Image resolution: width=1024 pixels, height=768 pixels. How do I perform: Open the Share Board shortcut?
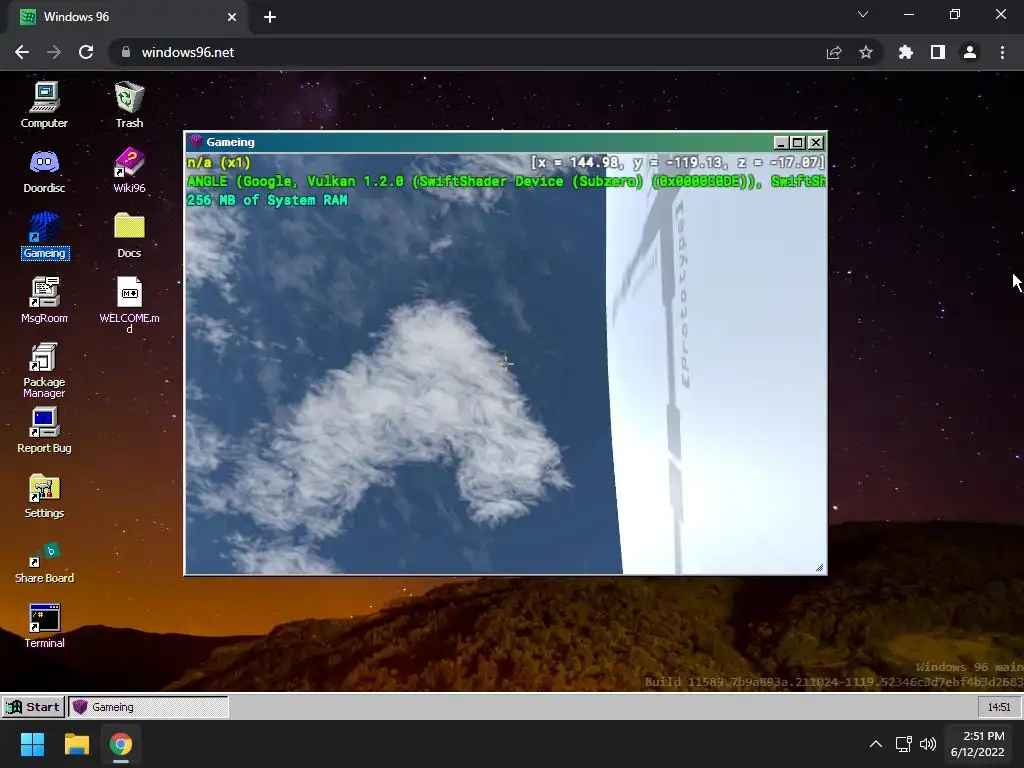point(44,562)
